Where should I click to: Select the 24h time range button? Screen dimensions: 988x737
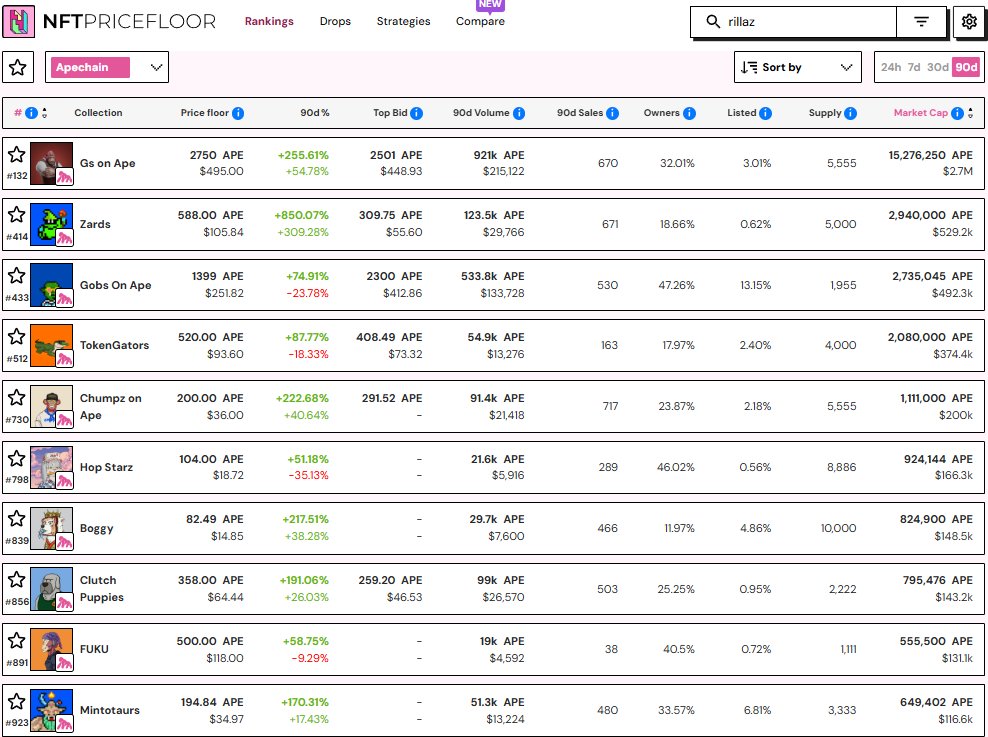pyautogui.click(x=890, y=68)
